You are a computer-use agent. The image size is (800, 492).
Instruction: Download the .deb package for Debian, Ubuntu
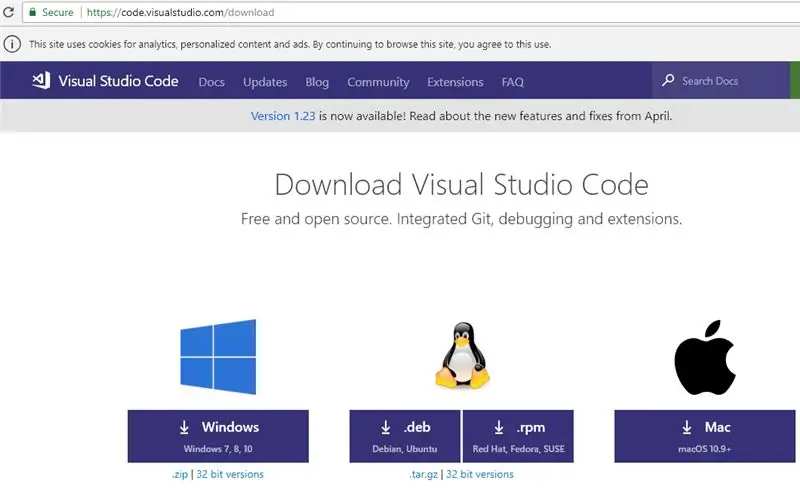point(405,436)
